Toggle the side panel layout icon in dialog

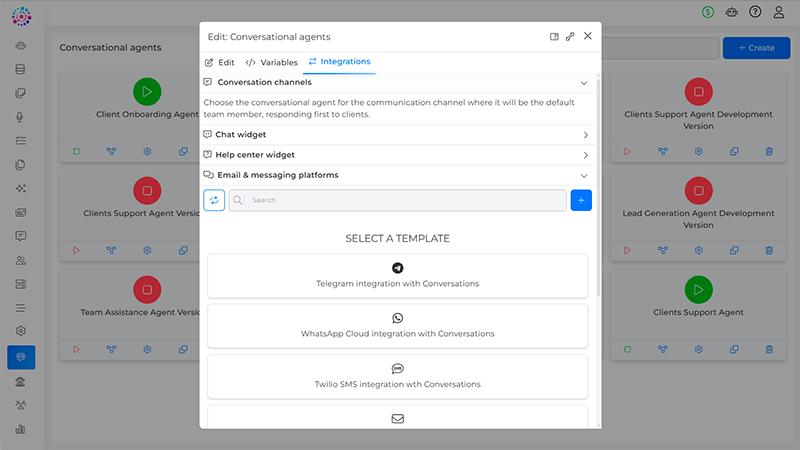tap(554, 36)
